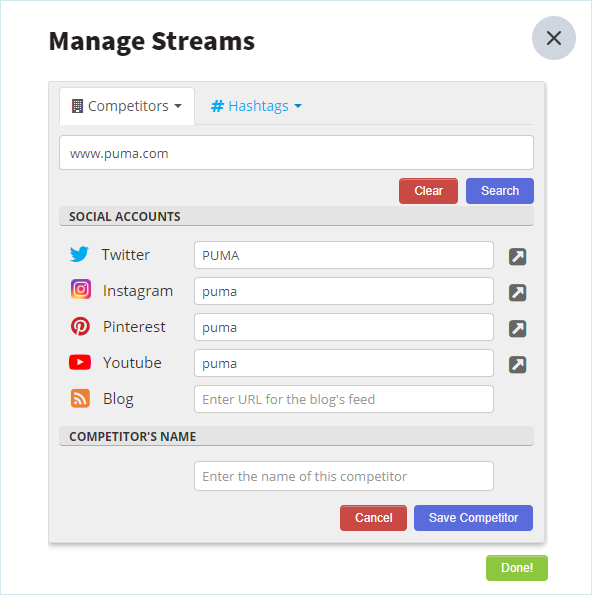
Task: Click the blue Search button
Action: 500,191
